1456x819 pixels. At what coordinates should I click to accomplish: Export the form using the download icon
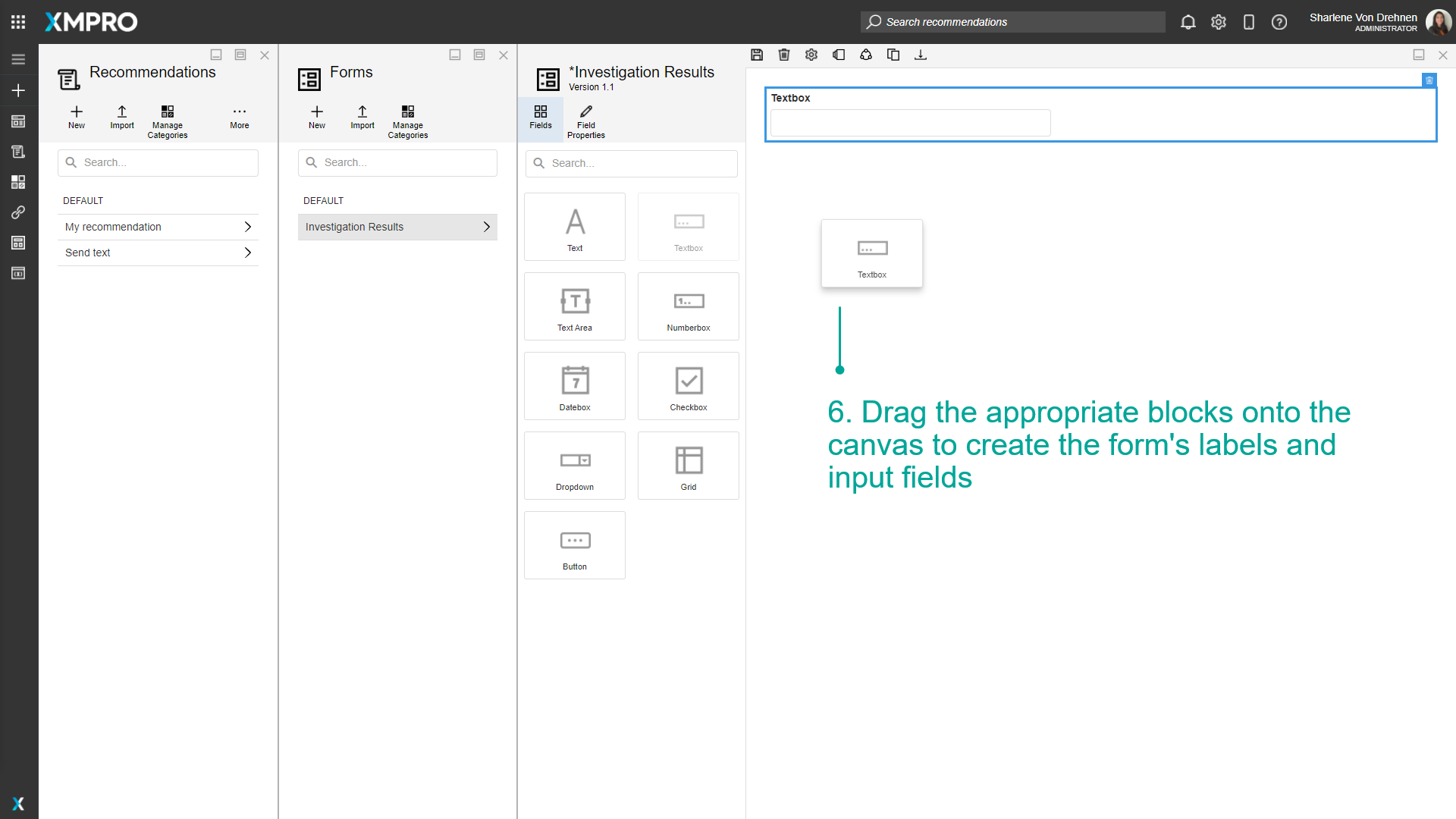tap(921, 55)
